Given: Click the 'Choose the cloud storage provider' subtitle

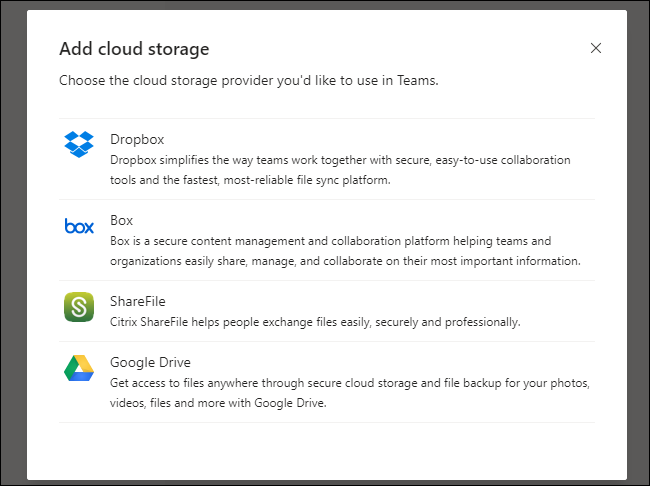Looking at the screenshot, I should pyautogui.click(x=248, y=80).
